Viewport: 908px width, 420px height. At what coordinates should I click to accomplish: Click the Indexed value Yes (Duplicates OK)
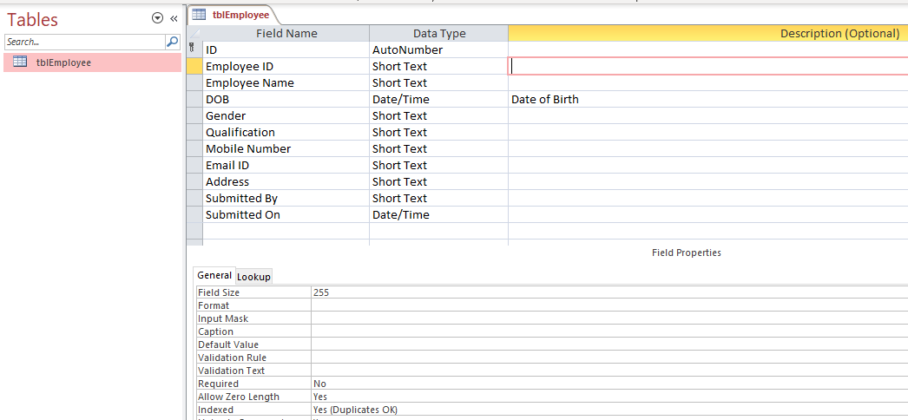[609, 410]
